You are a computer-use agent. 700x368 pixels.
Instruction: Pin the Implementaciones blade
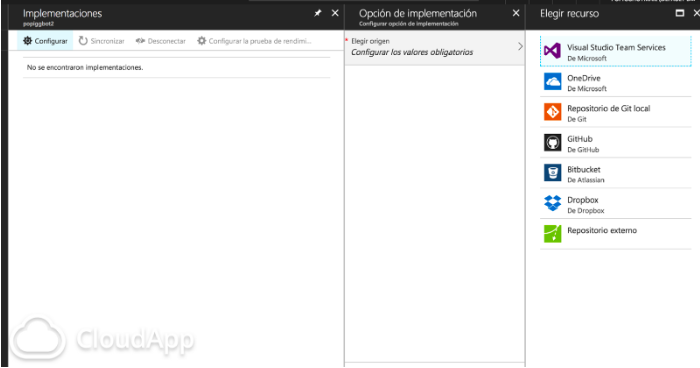[x=317, y=13]
